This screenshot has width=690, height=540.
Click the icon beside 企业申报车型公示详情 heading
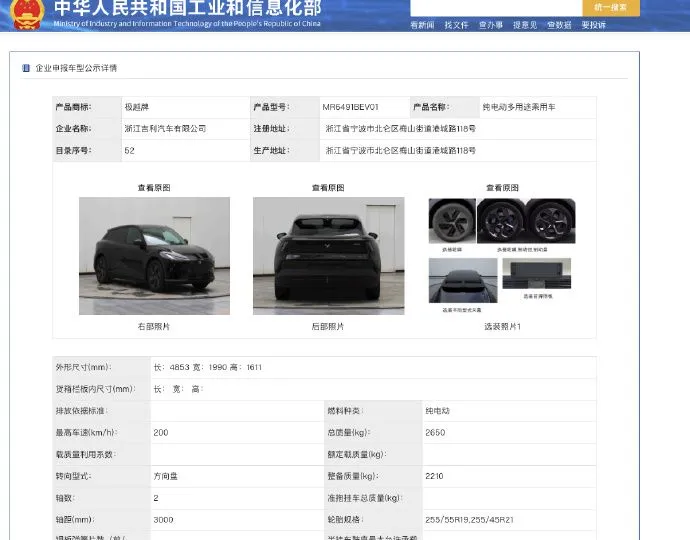26,68
